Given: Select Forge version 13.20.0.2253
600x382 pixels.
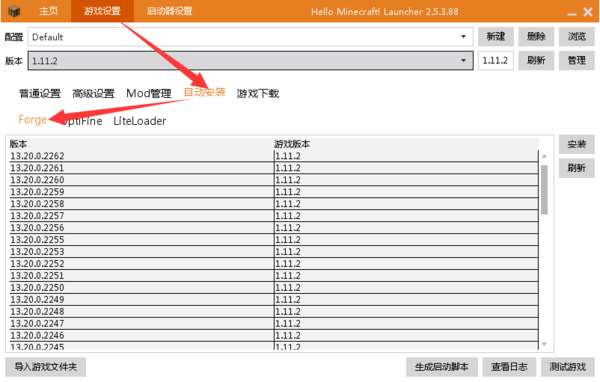Looking at the screenshot, I should click(x=274, y=251).
